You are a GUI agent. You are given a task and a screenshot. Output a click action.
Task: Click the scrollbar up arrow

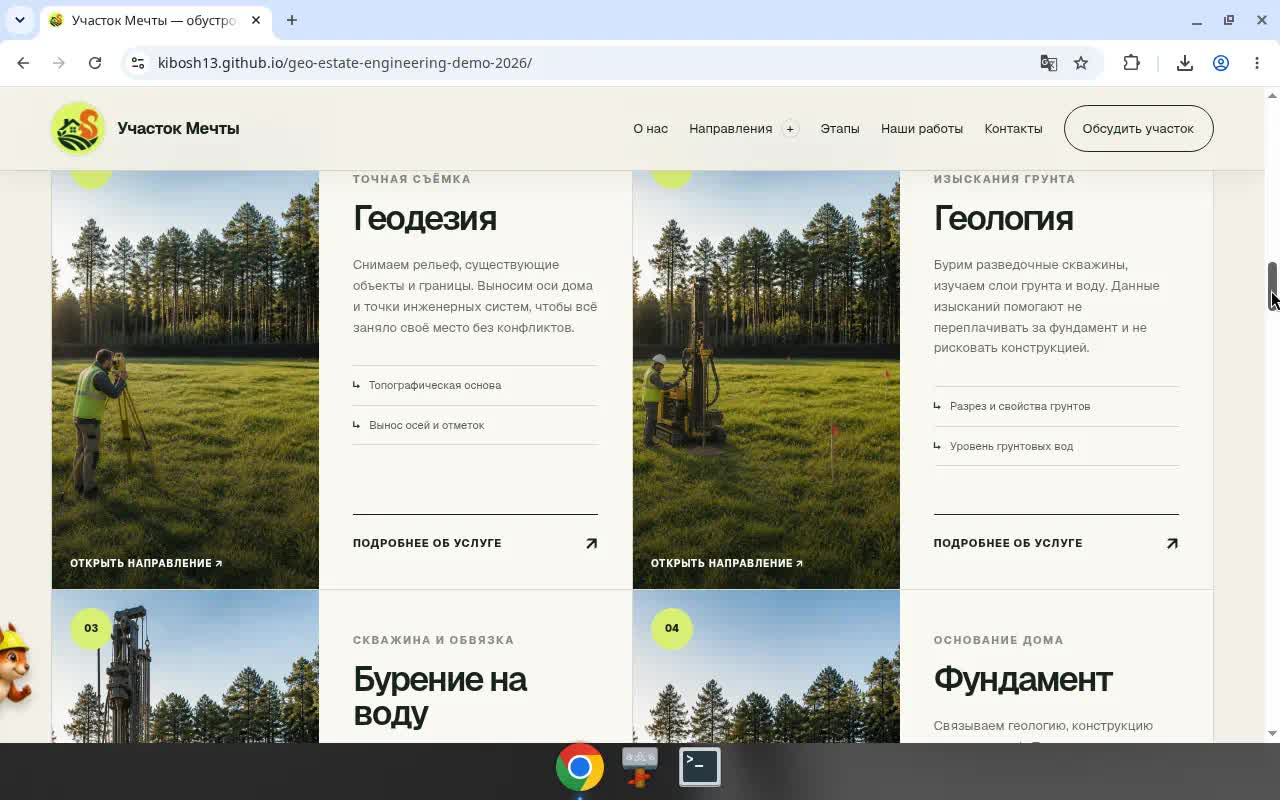coord(1273,96)
